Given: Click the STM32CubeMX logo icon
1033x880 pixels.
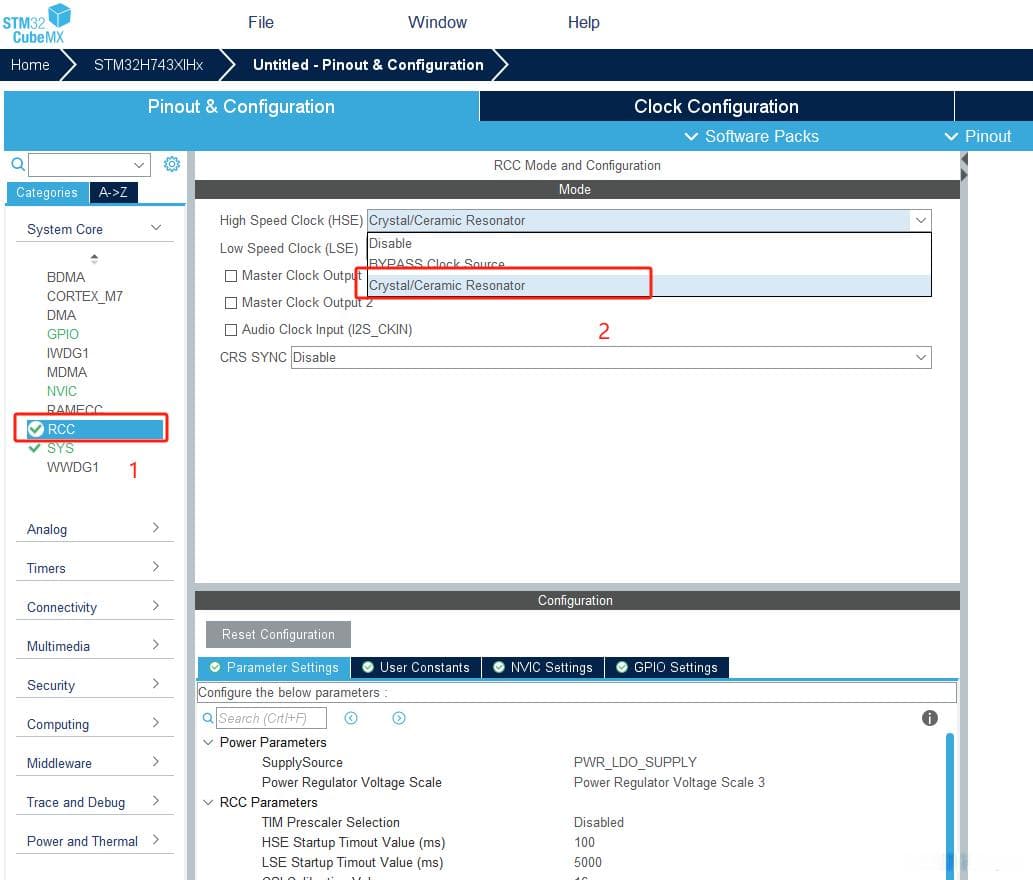Looking at the screenshot, I should [37, 23].
